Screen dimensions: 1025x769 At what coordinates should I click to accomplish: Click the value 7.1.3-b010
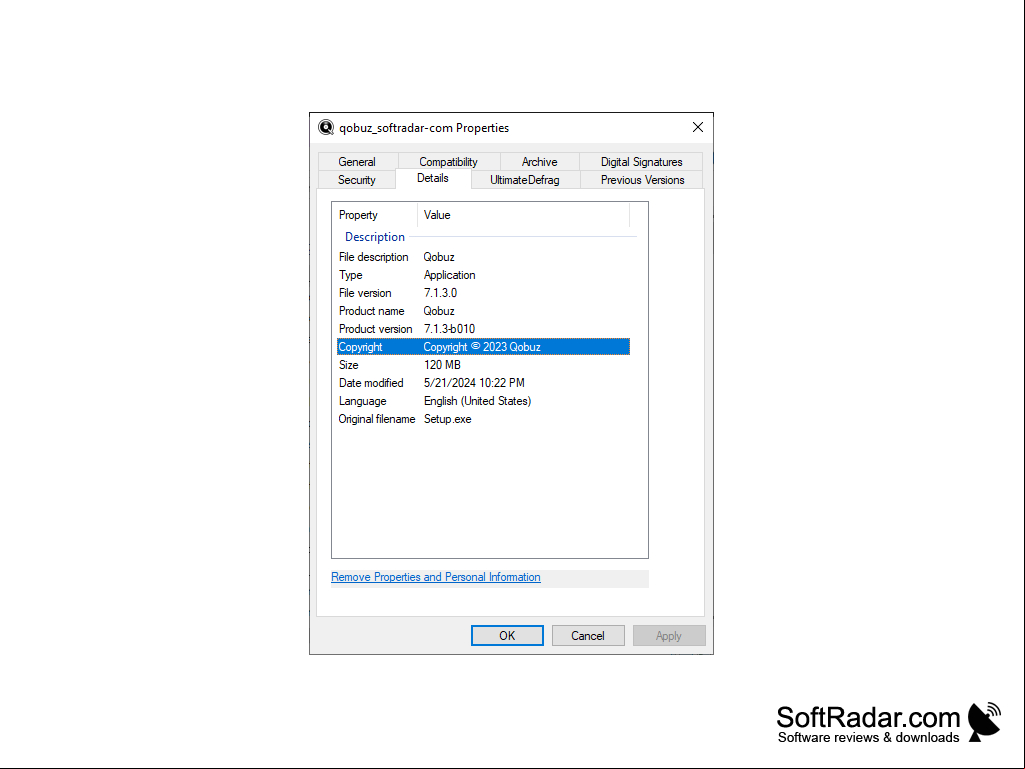point(449,329)
